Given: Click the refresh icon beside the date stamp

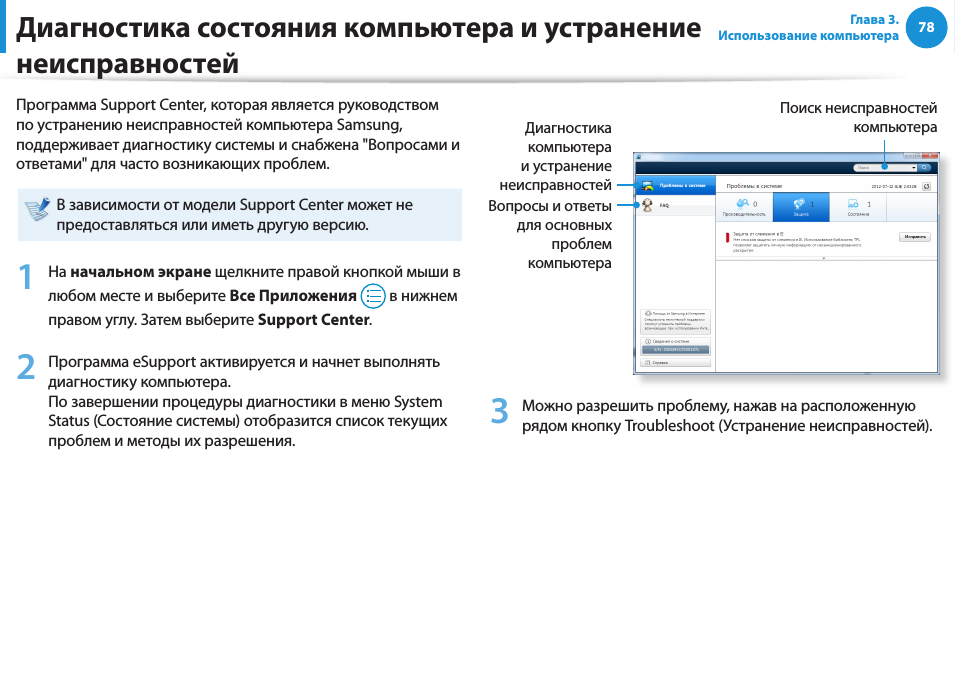Looking at the screenshot, I should [926, 186].
